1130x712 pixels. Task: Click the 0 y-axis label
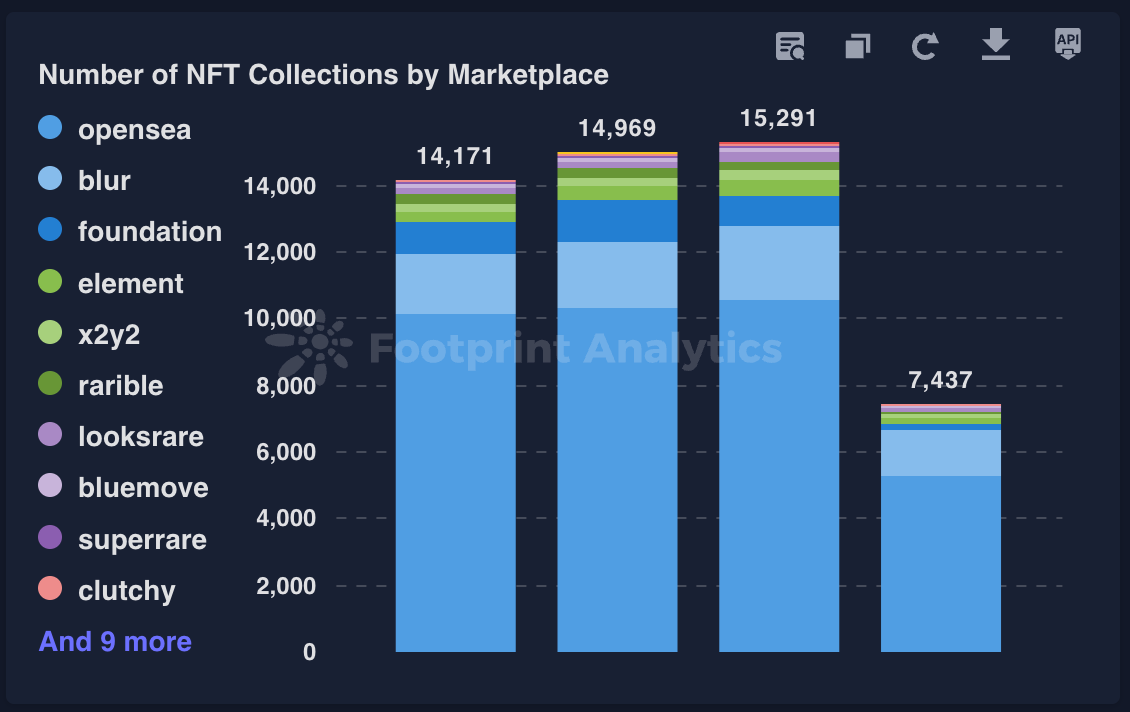tap(309, 652)
